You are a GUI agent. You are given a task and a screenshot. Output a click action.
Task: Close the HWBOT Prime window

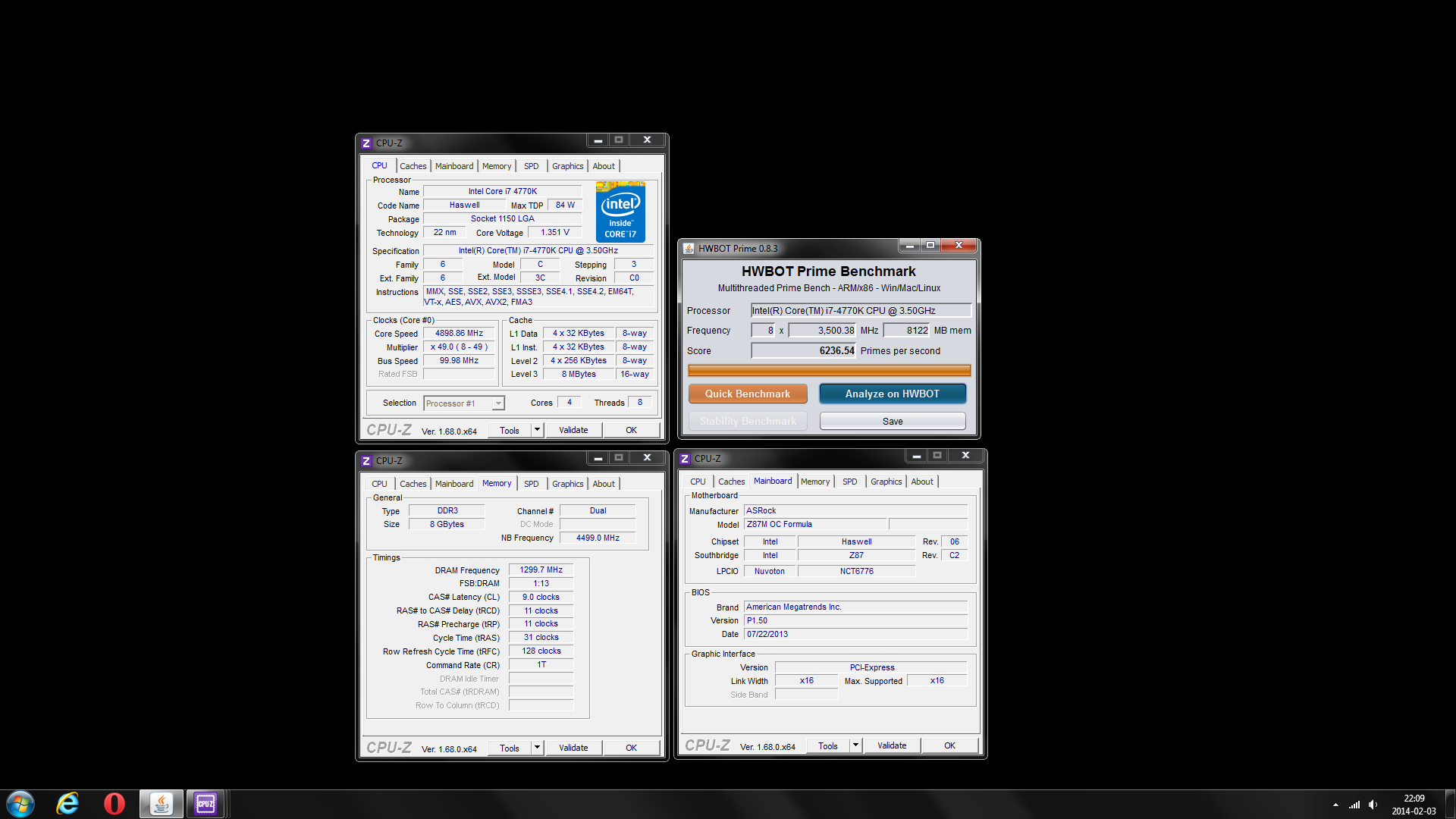(x=959, y=246)
